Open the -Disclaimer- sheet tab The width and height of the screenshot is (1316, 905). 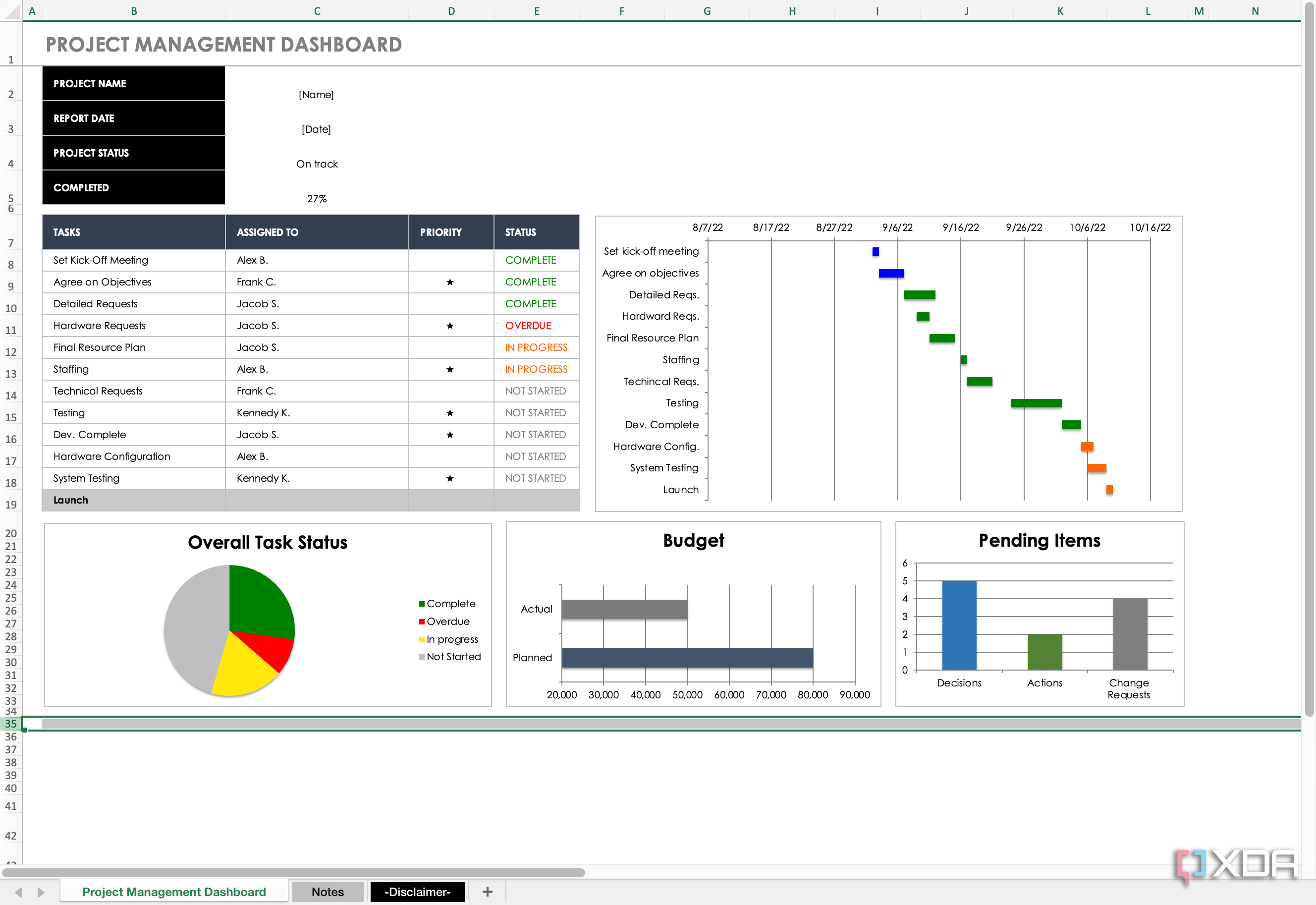[x=417, y=892]
